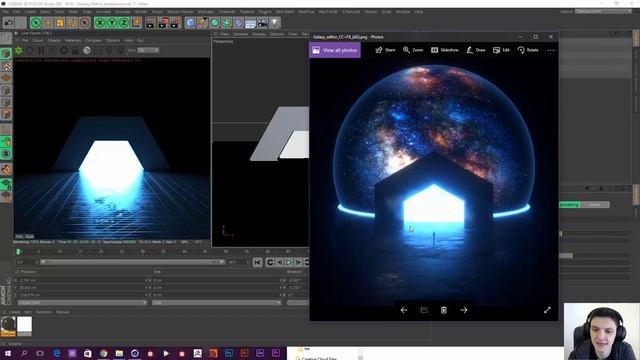
Task: Open Live Viewer Materials menu
Action: 73,41
